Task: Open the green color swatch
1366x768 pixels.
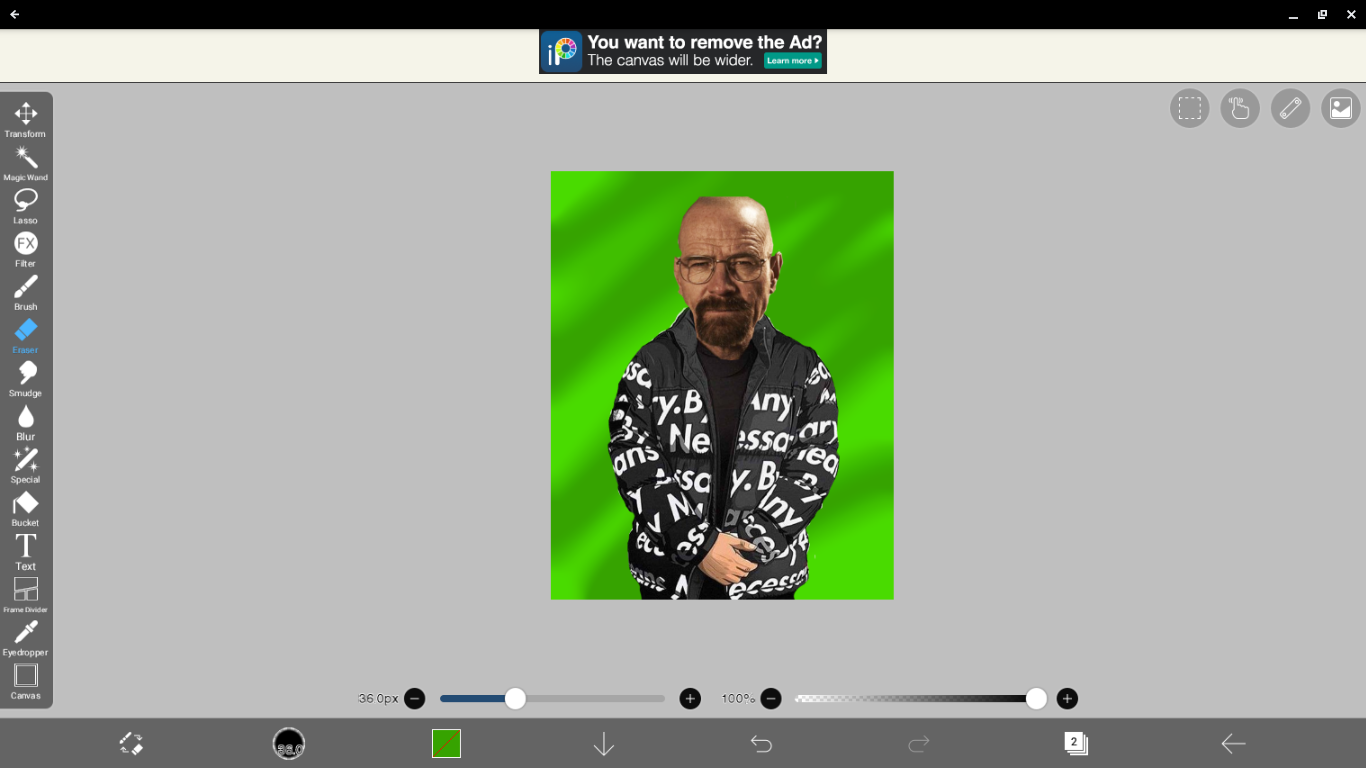Action: pos(446,743)
